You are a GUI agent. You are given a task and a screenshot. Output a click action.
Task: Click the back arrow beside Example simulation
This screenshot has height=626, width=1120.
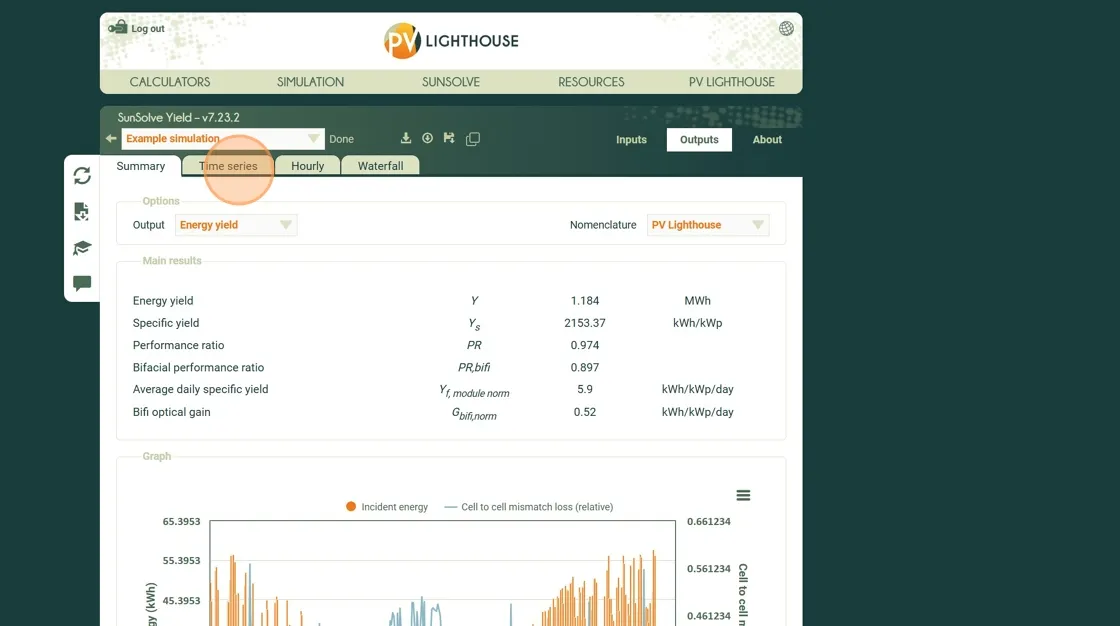coord(111,139)
